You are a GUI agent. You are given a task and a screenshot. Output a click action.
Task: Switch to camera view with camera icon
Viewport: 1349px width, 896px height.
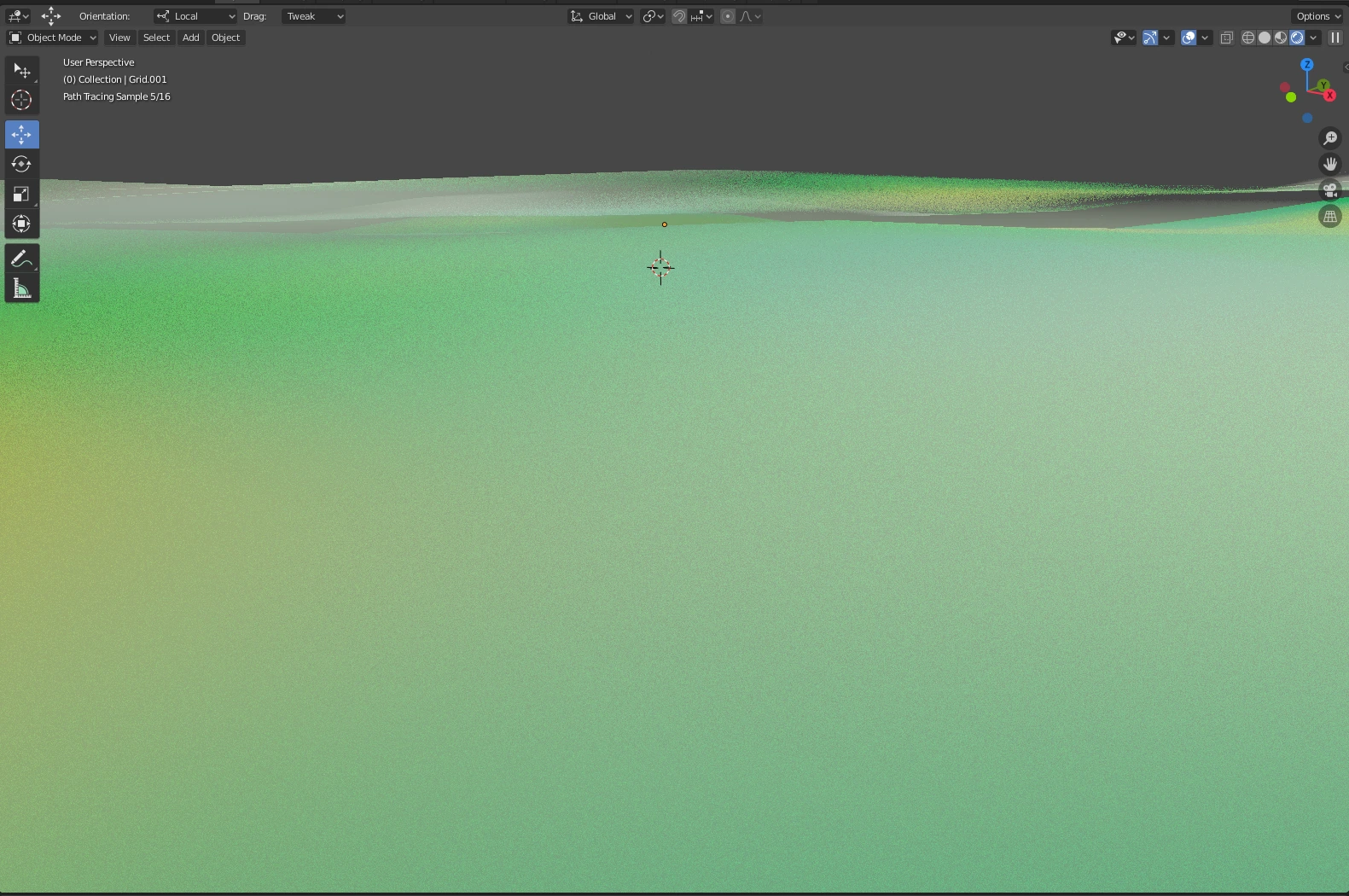[1329, 190]
